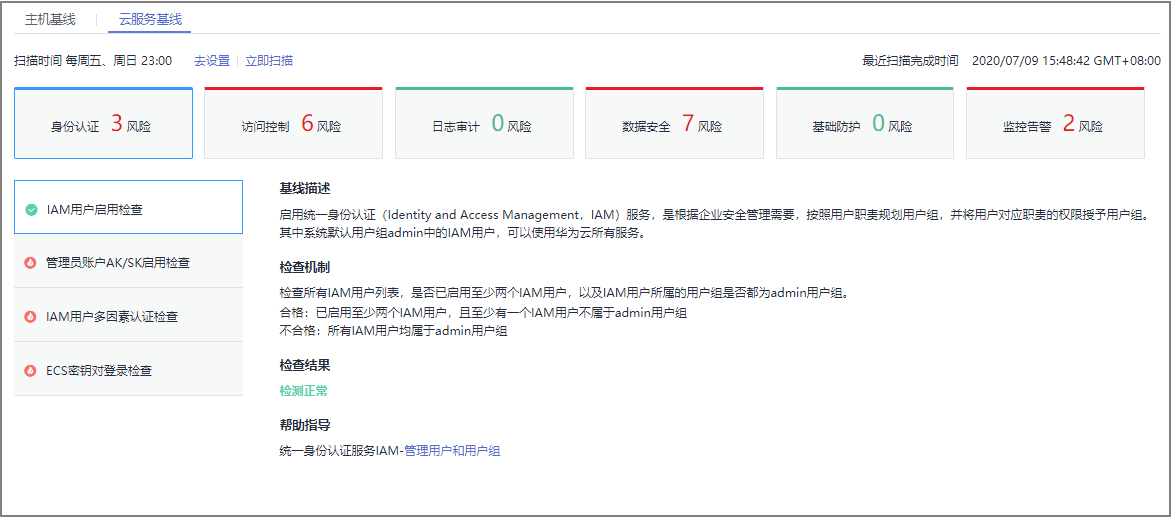This screenshot has height=519, width=1174.
Task: Click the scan timestamp 2020/07/09 15:48:42
Action: (x=1066, y=61)
